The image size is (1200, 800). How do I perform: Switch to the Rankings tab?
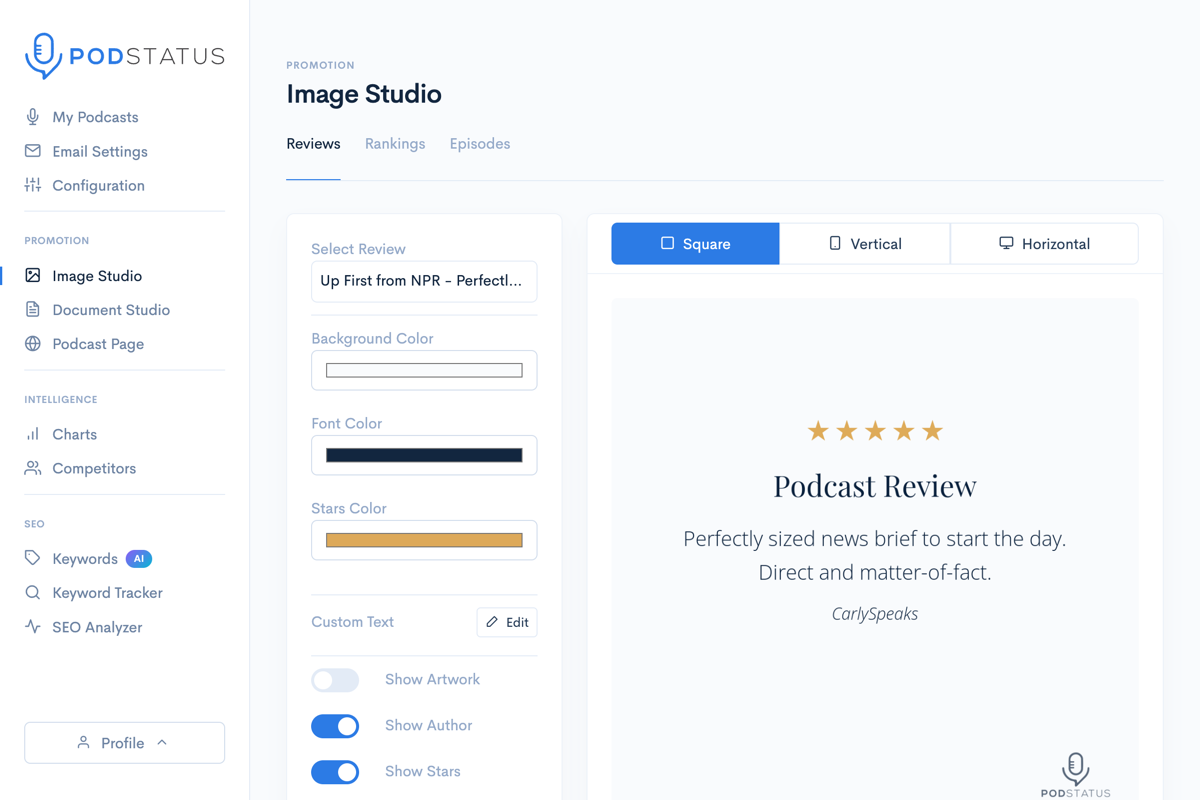(x=395, y=144)
